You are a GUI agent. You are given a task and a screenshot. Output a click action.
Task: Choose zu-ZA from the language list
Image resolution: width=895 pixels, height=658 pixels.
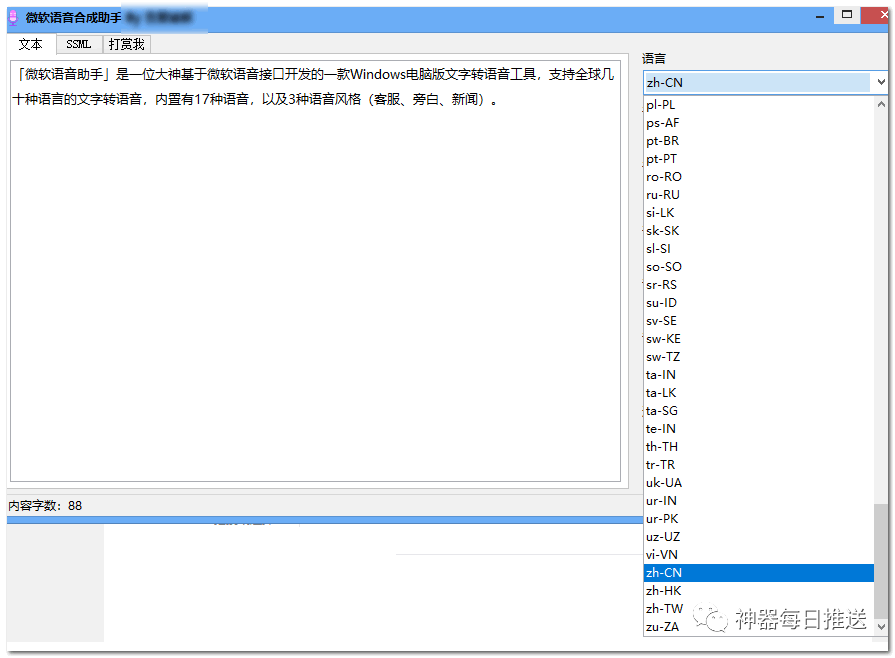pos(759,627)
